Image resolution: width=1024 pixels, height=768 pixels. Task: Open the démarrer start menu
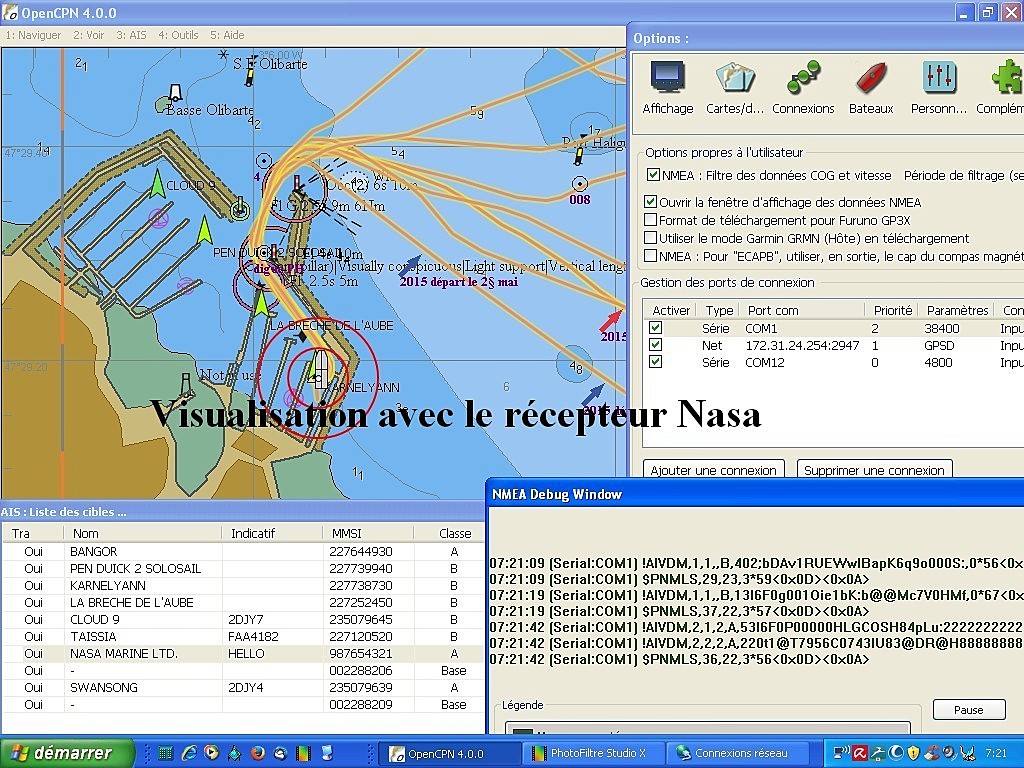[x=67, y=753]
